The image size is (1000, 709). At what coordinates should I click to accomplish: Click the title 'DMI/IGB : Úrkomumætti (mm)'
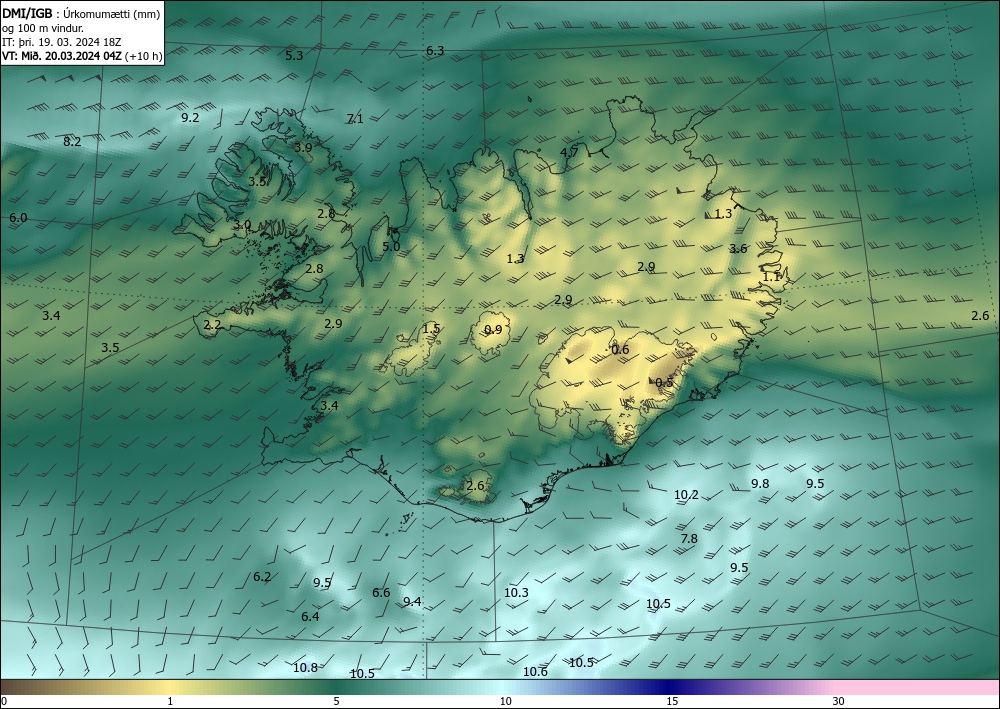pyautogui.click(x=81, y=14)
